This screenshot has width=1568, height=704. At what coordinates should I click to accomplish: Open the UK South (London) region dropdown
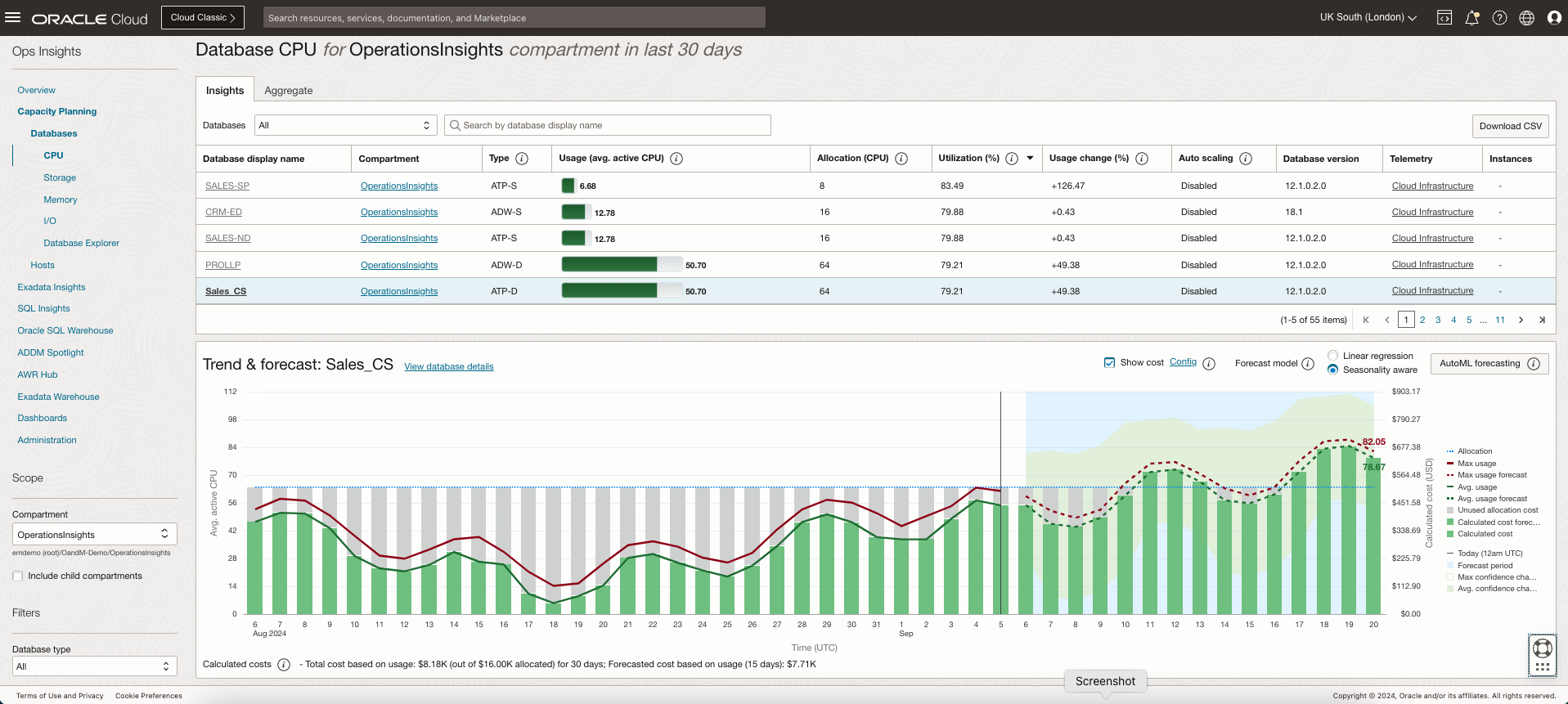tap(1368, 17)
